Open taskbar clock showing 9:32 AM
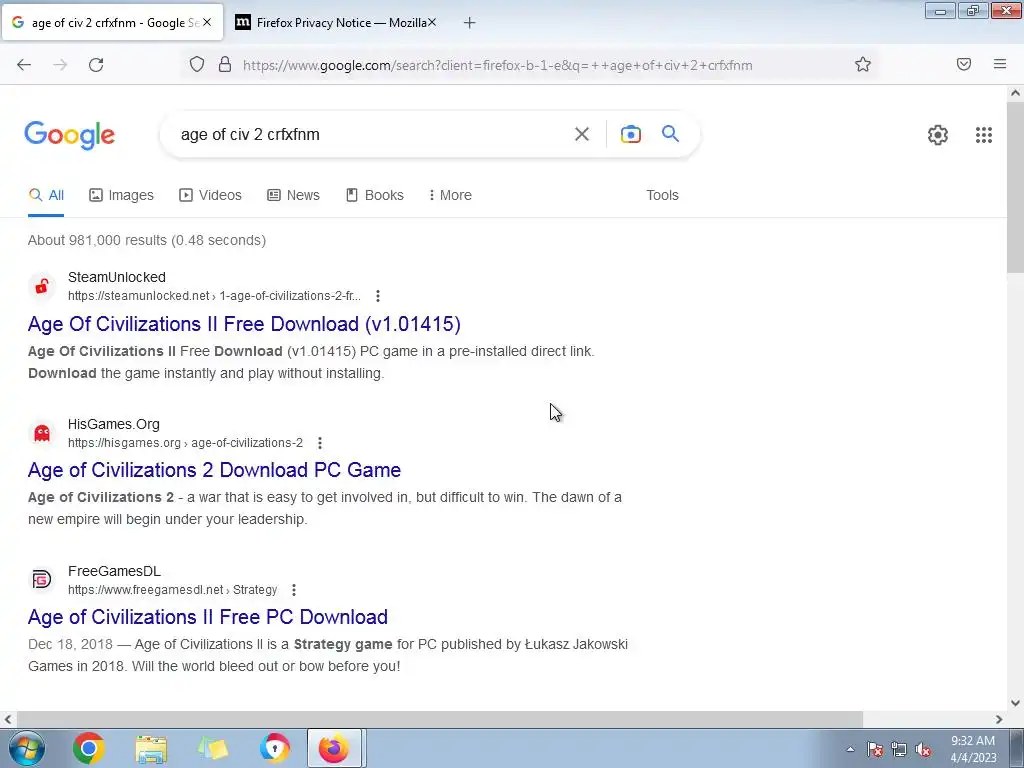Image resolution: width=1024 pixels, height=768 pixels. click(x=973, y=749)
